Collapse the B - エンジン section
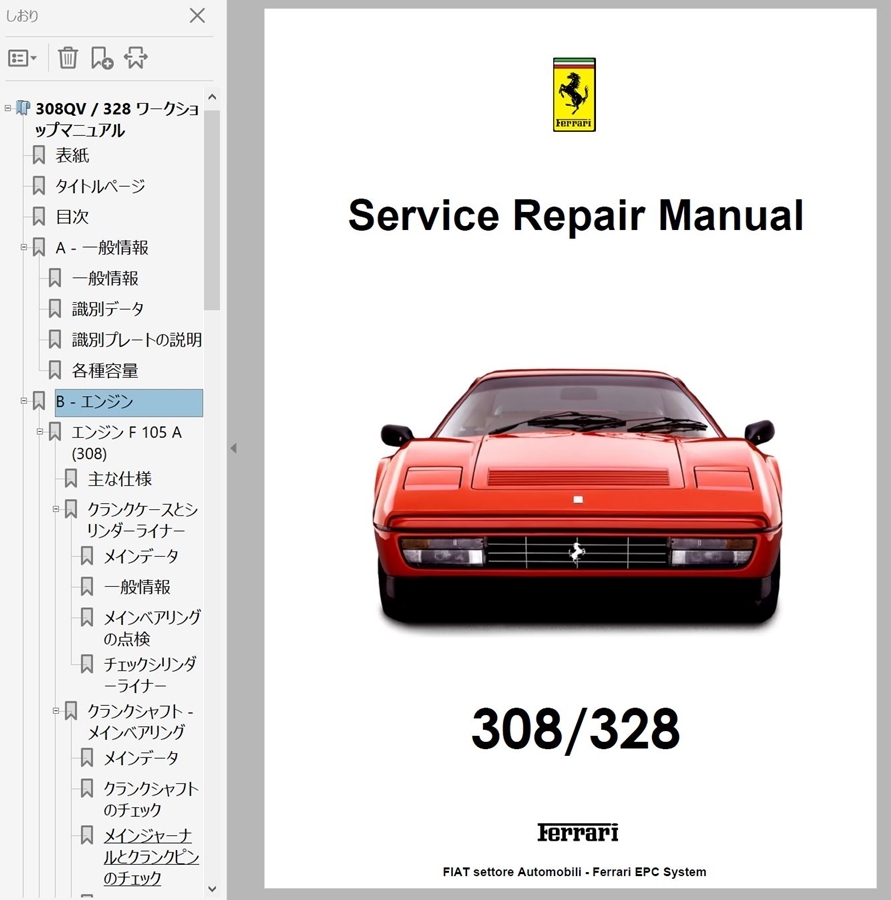 [24, 401]
